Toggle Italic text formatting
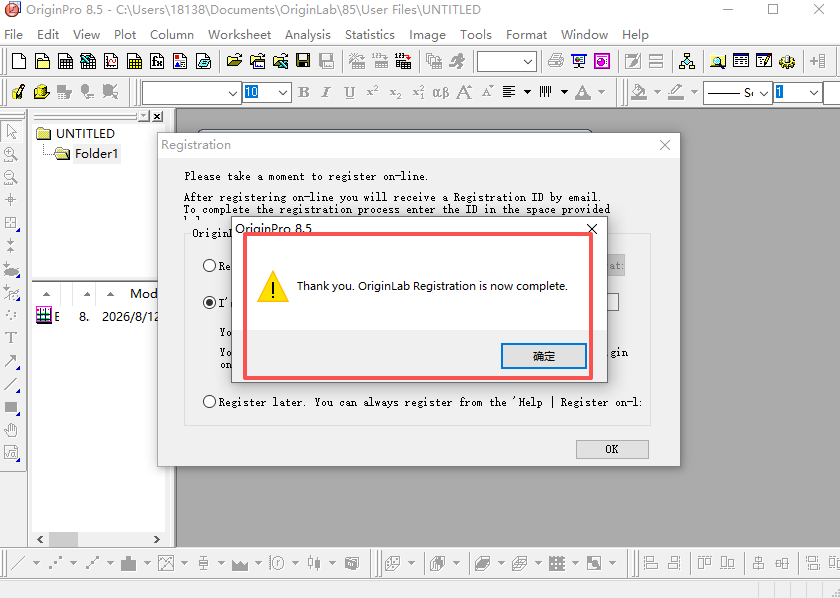The width and height of the screenshot is (840, 598). click(x=326, y=92)
